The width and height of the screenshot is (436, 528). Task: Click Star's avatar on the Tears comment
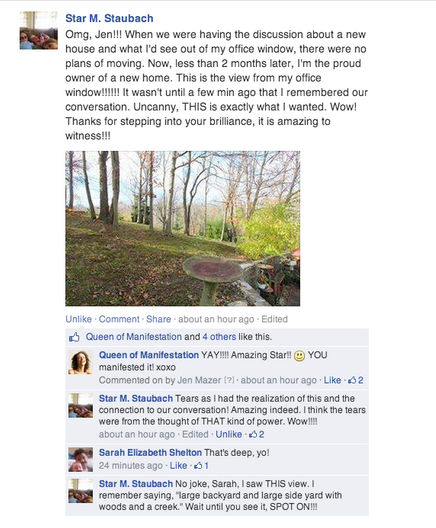pos(80,405)
